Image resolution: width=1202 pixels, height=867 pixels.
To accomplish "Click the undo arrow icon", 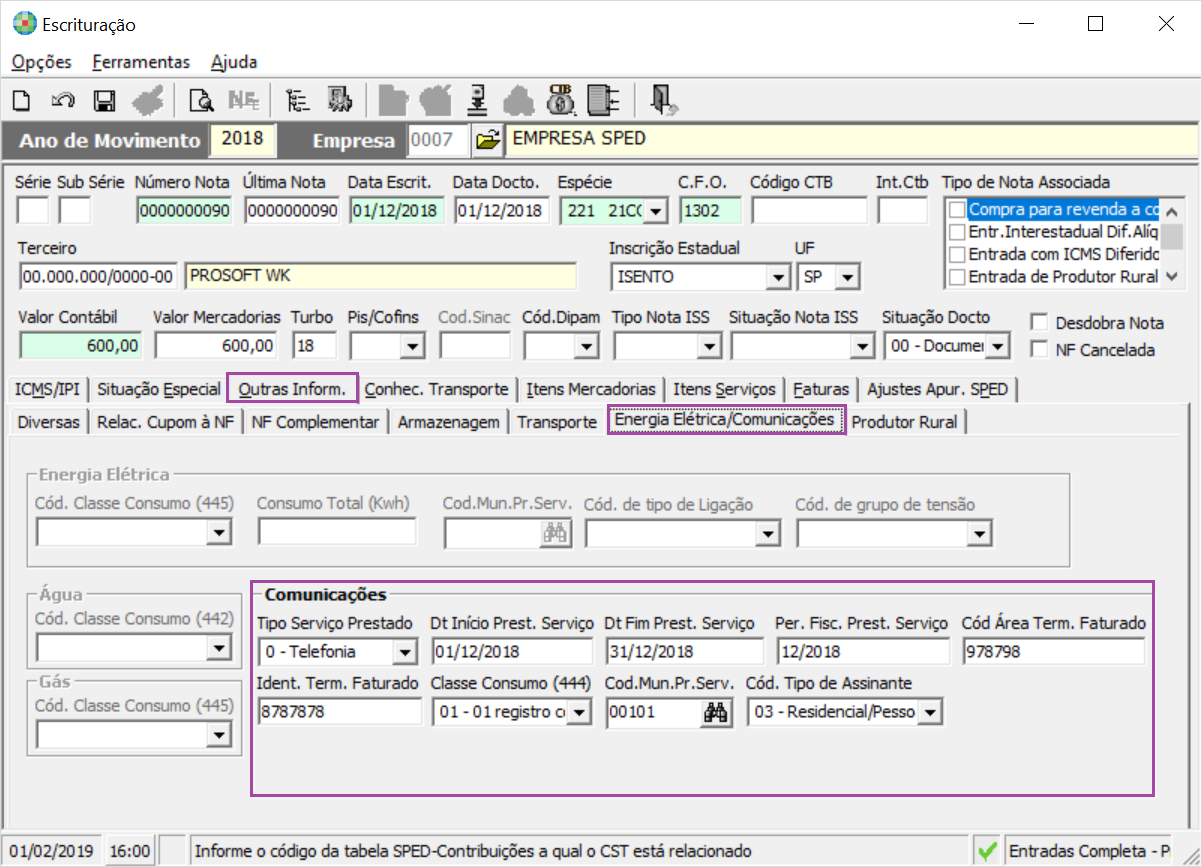I will [x=62, y=100].
